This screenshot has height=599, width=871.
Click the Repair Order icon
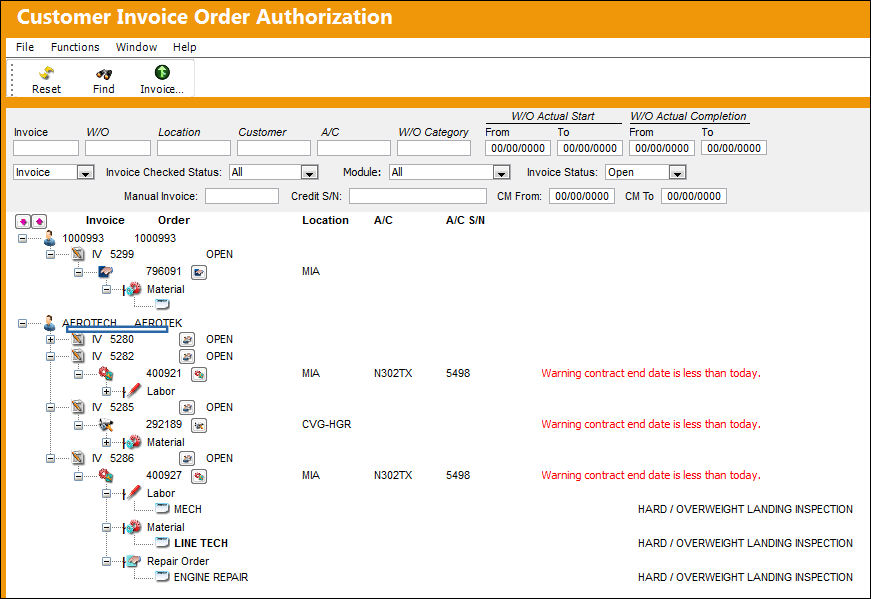pos(133,561)
